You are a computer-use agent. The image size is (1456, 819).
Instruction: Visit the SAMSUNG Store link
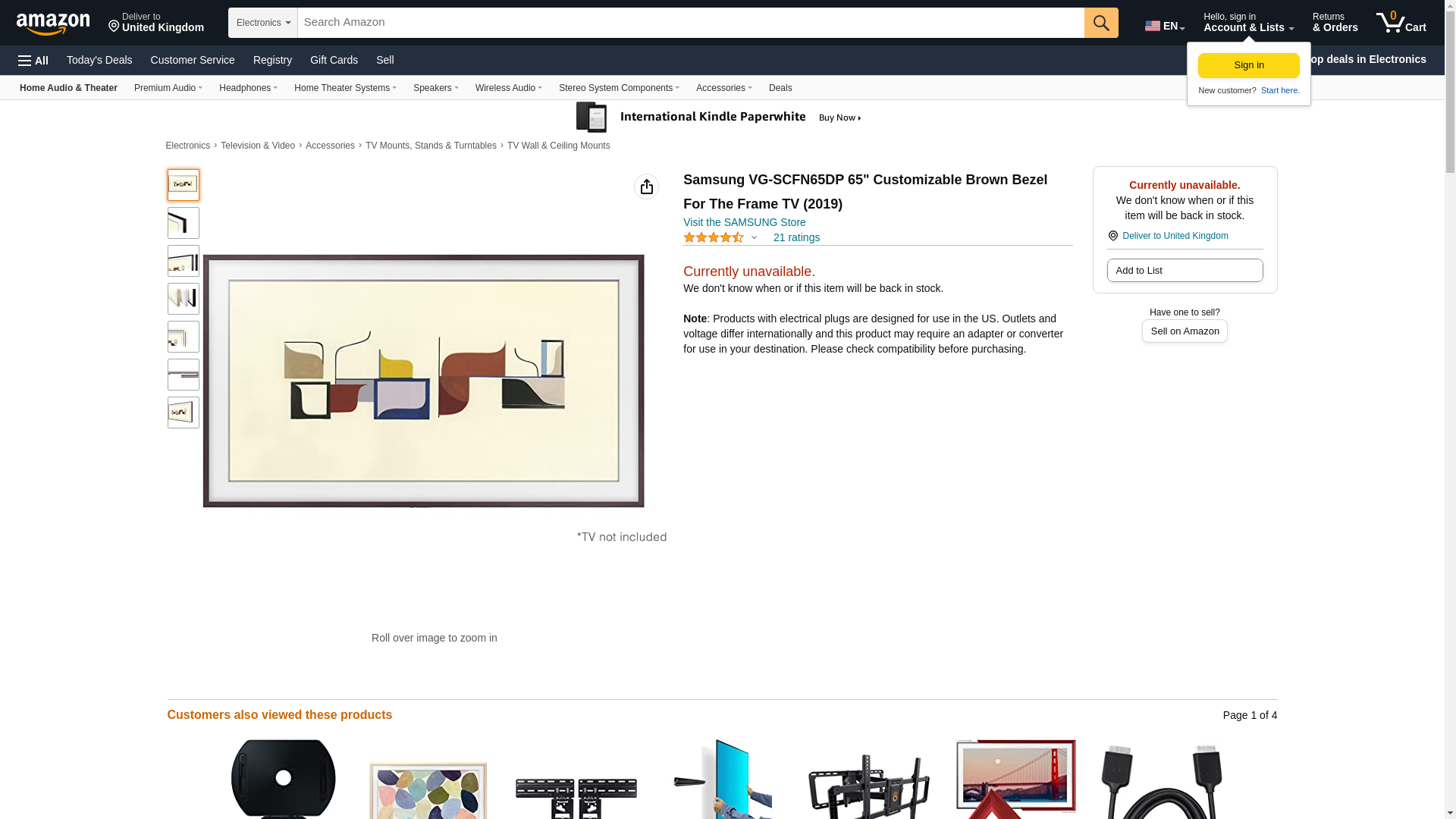(744, 222)
